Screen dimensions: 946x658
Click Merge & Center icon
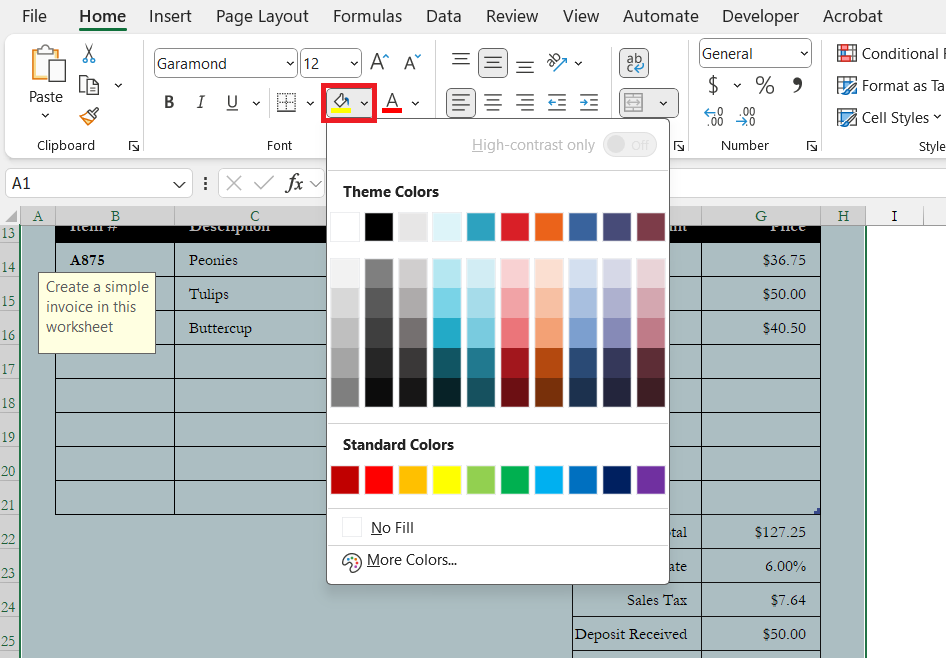(633, 103)
